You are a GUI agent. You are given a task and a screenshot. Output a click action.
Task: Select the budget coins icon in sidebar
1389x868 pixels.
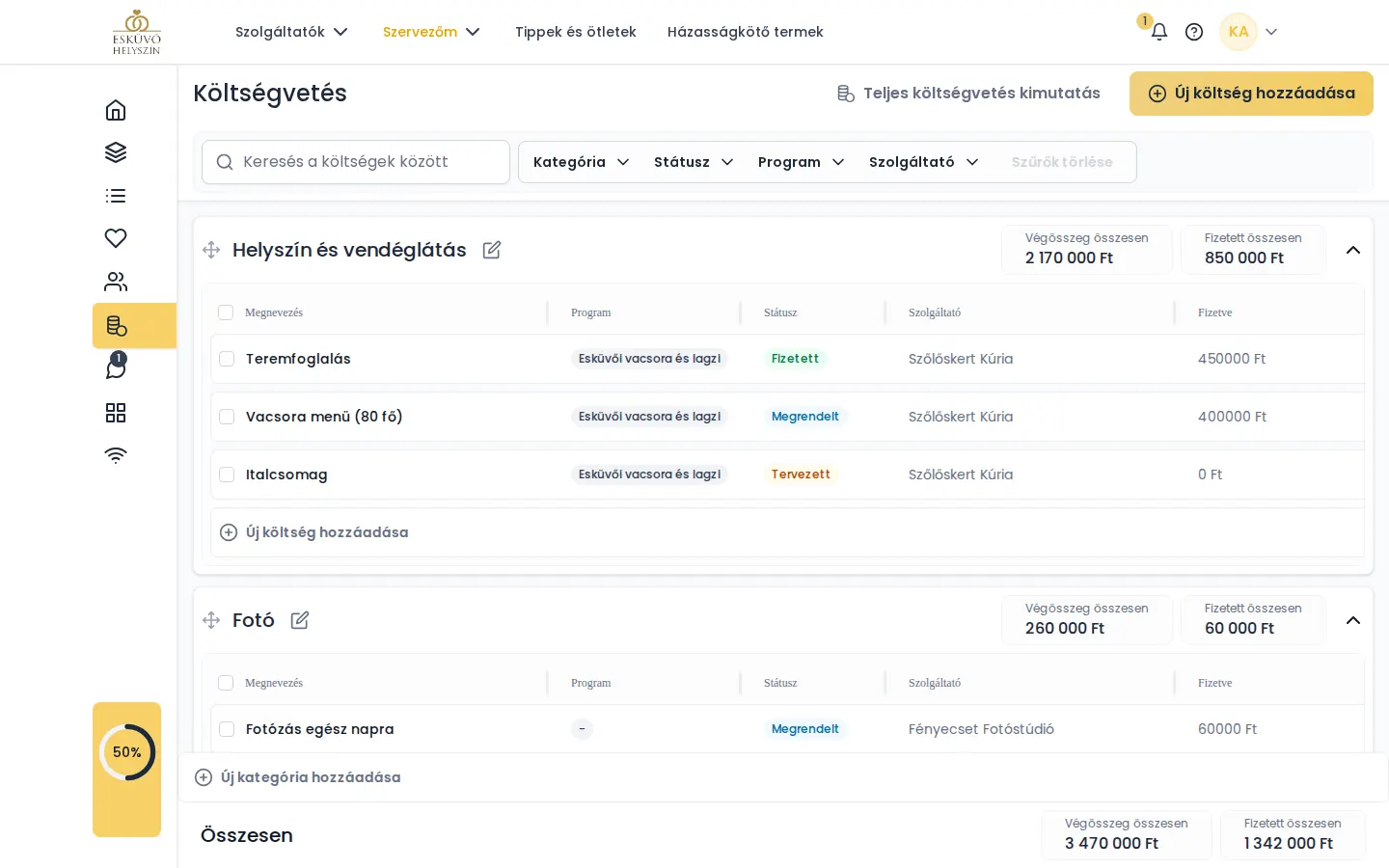tap(117, 326)
